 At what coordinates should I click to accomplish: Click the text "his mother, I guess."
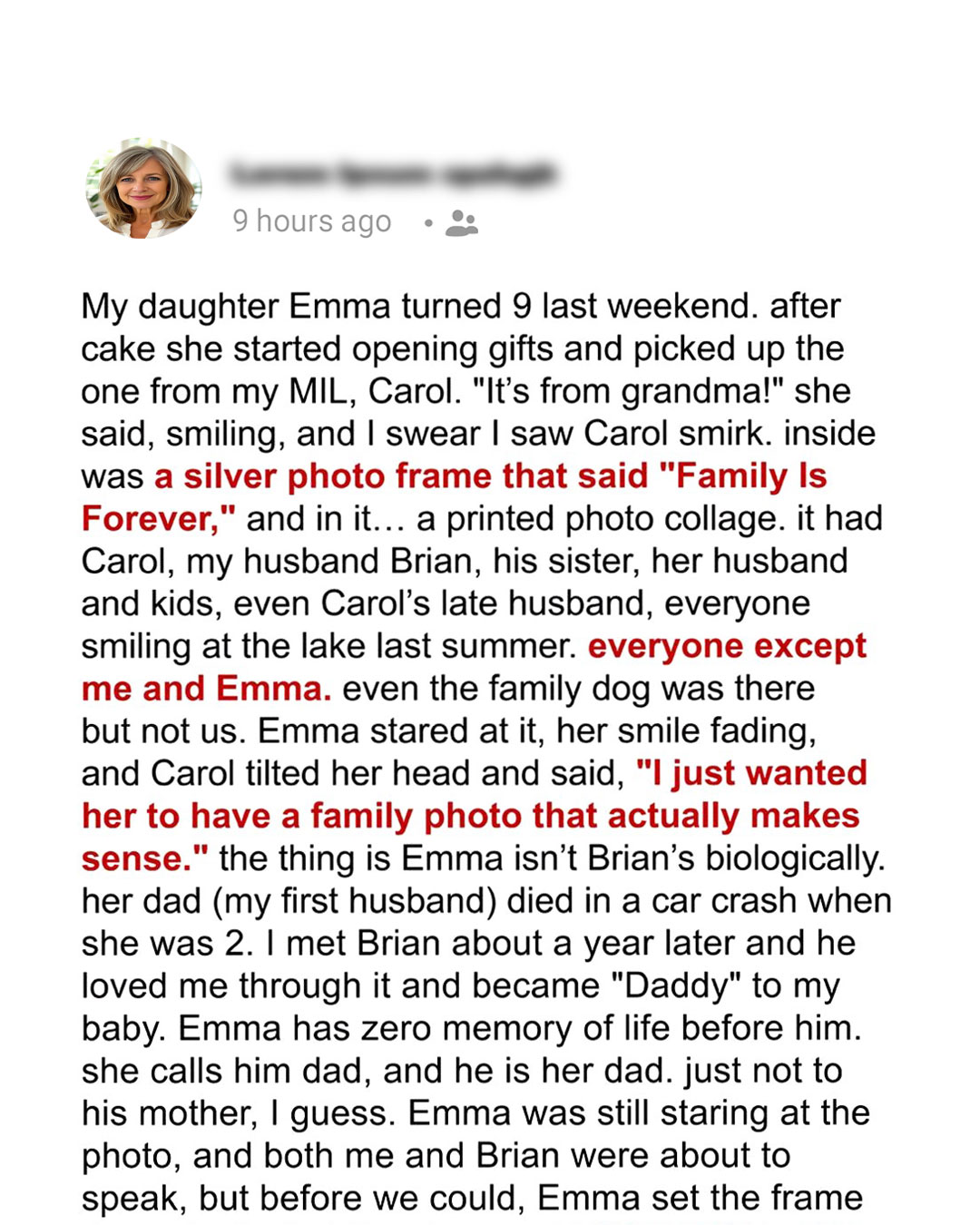tap(240, 1113)
